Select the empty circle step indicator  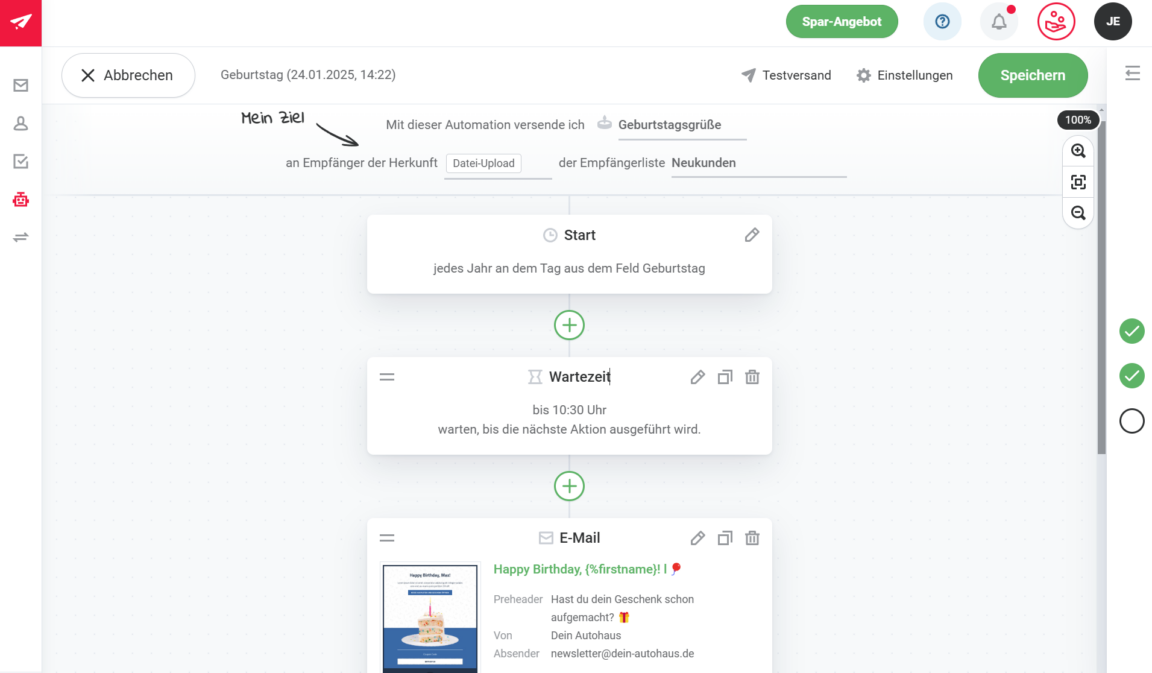click(1131, 421)
